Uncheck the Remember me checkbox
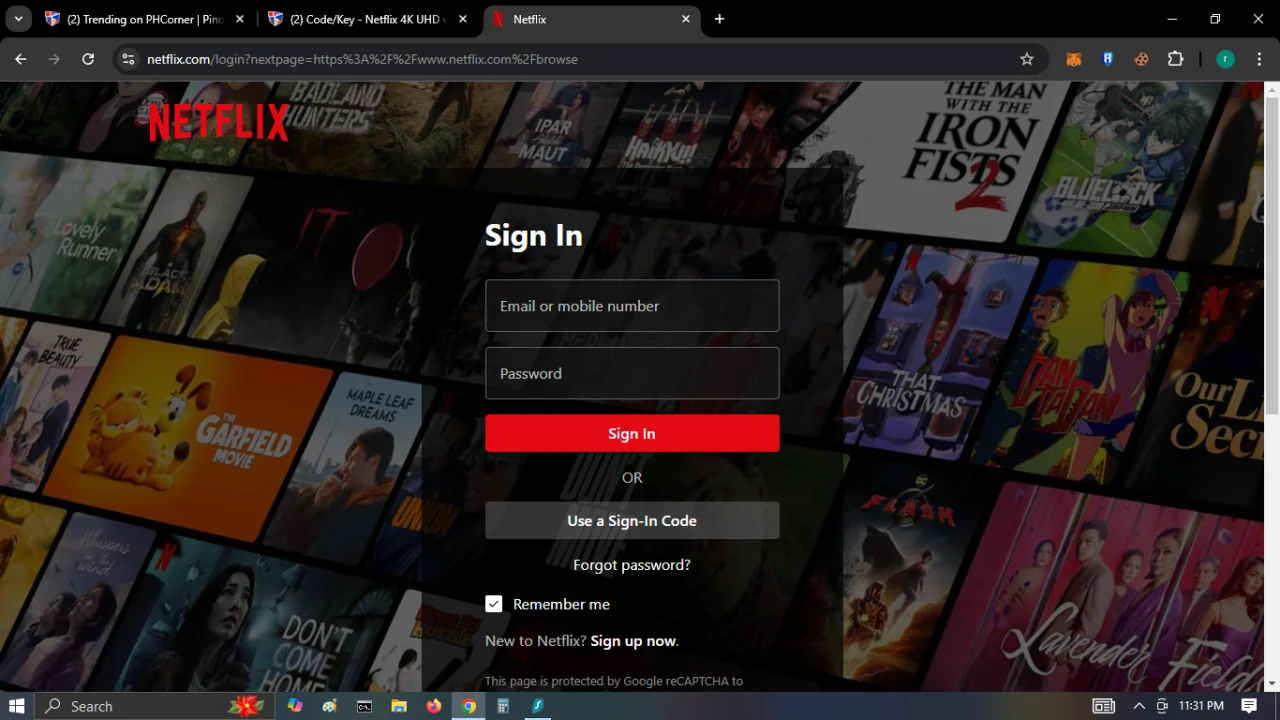The width and height of the screenshot is (1280, 720). click(x=493, y=604)
